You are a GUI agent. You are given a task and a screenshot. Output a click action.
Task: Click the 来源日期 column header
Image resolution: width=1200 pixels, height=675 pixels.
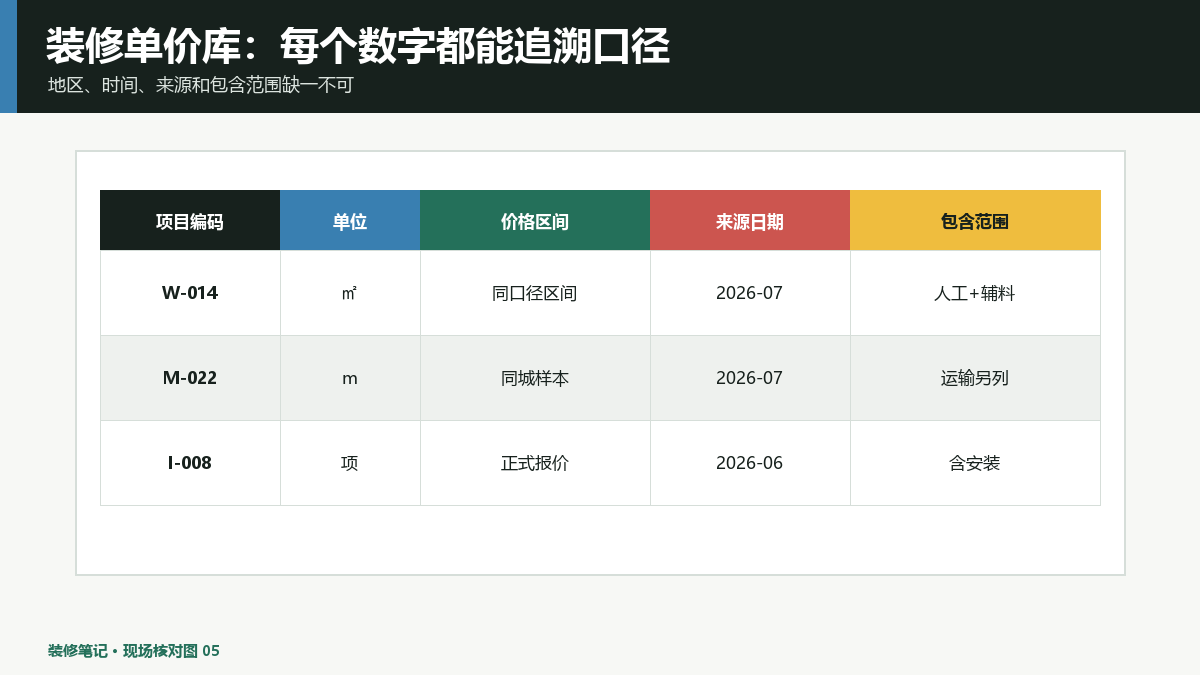point(750,220)
